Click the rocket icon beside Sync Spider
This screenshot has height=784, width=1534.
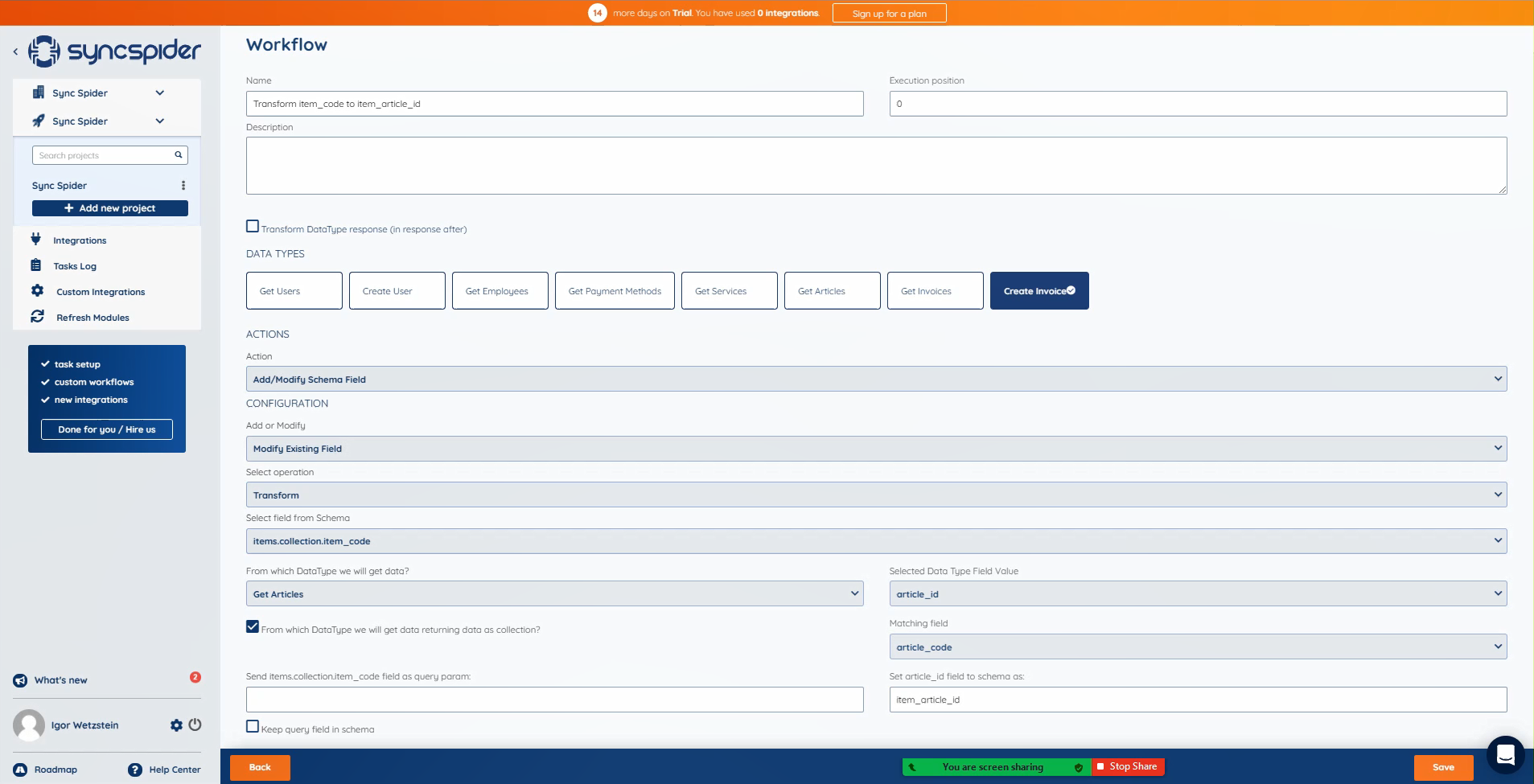[38, 121]
